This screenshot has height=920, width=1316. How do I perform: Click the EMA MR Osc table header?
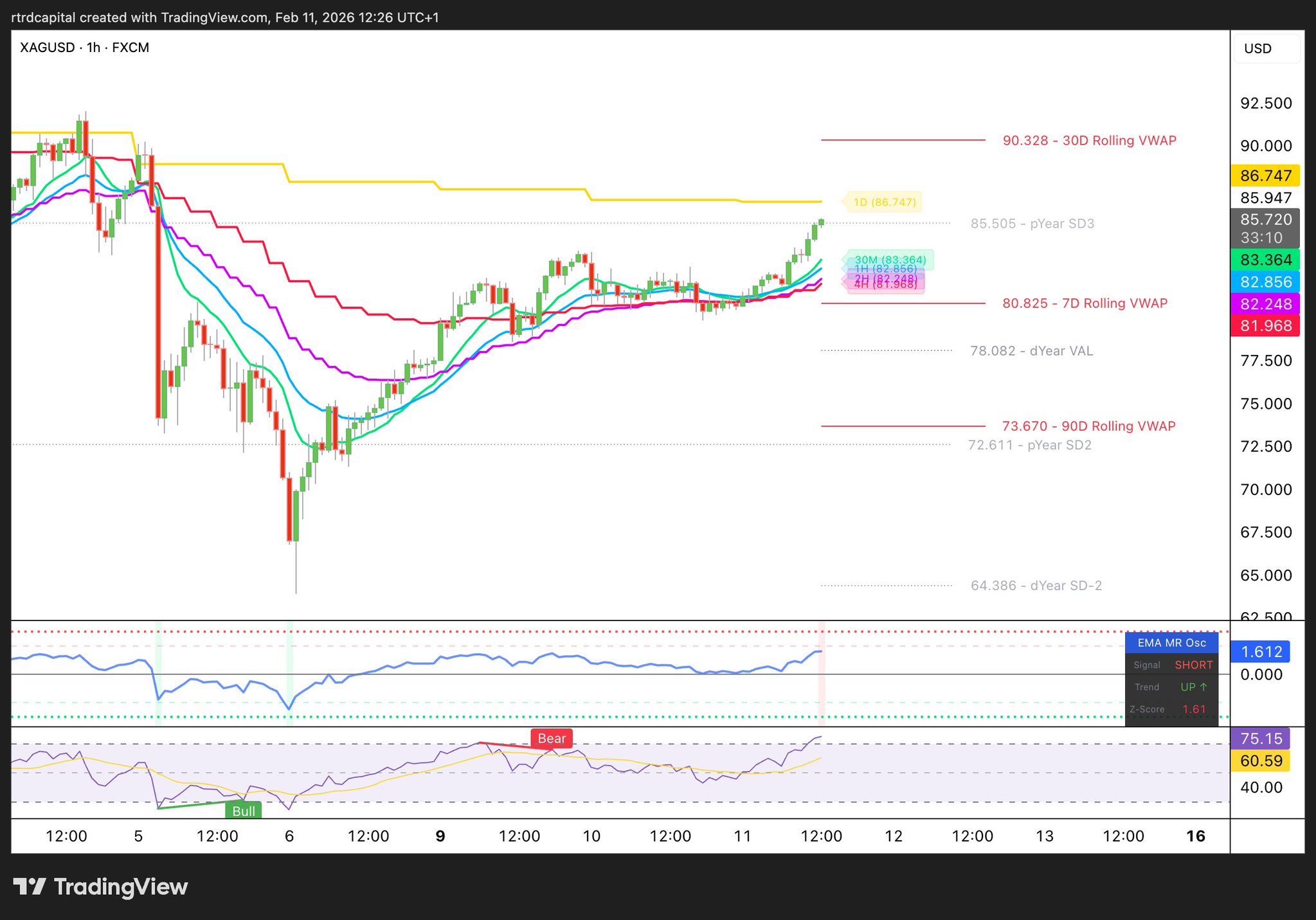1171,642
